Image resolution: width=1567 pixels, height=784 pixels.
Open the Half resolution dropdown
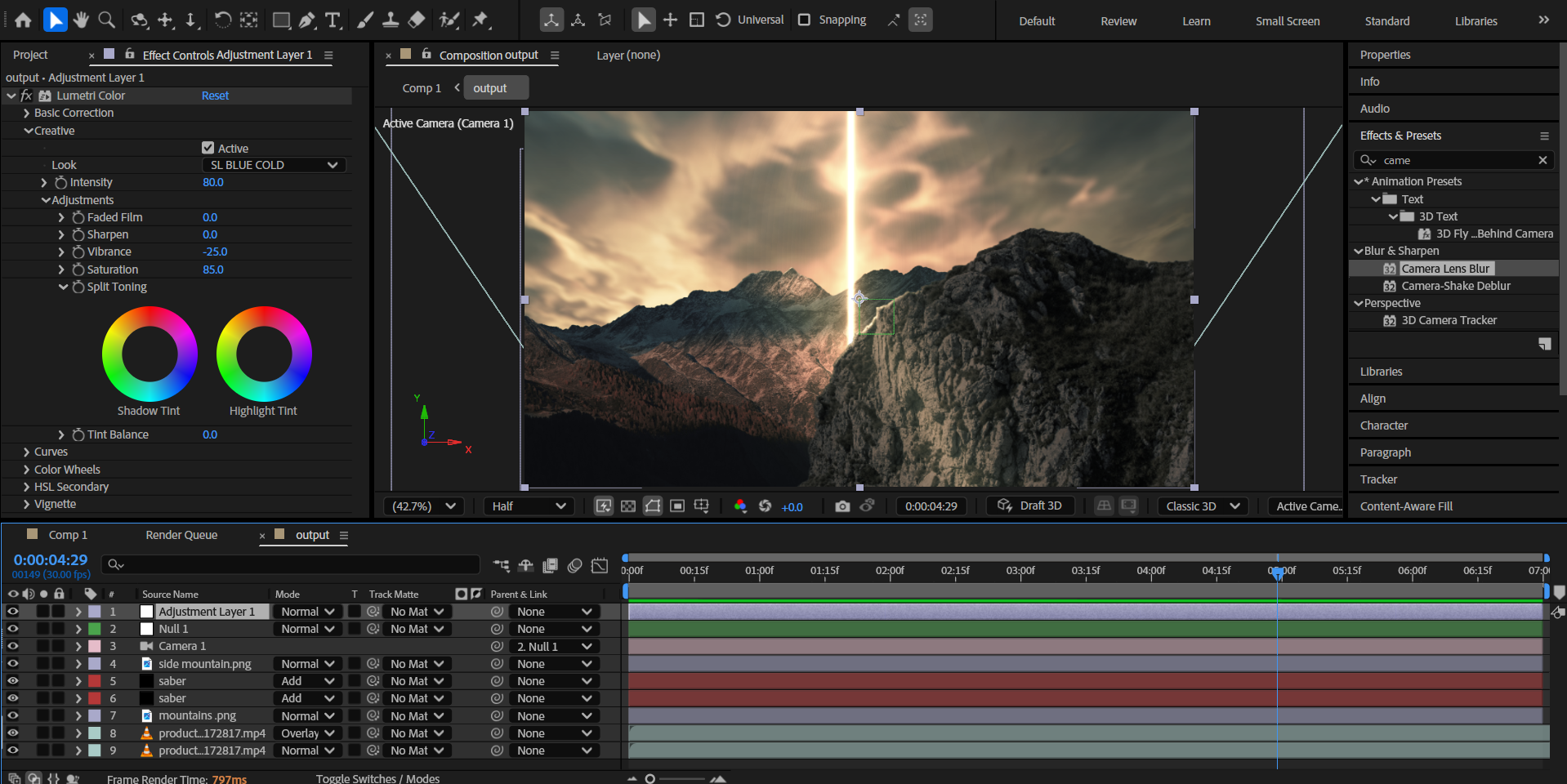(x=528, y=506)
